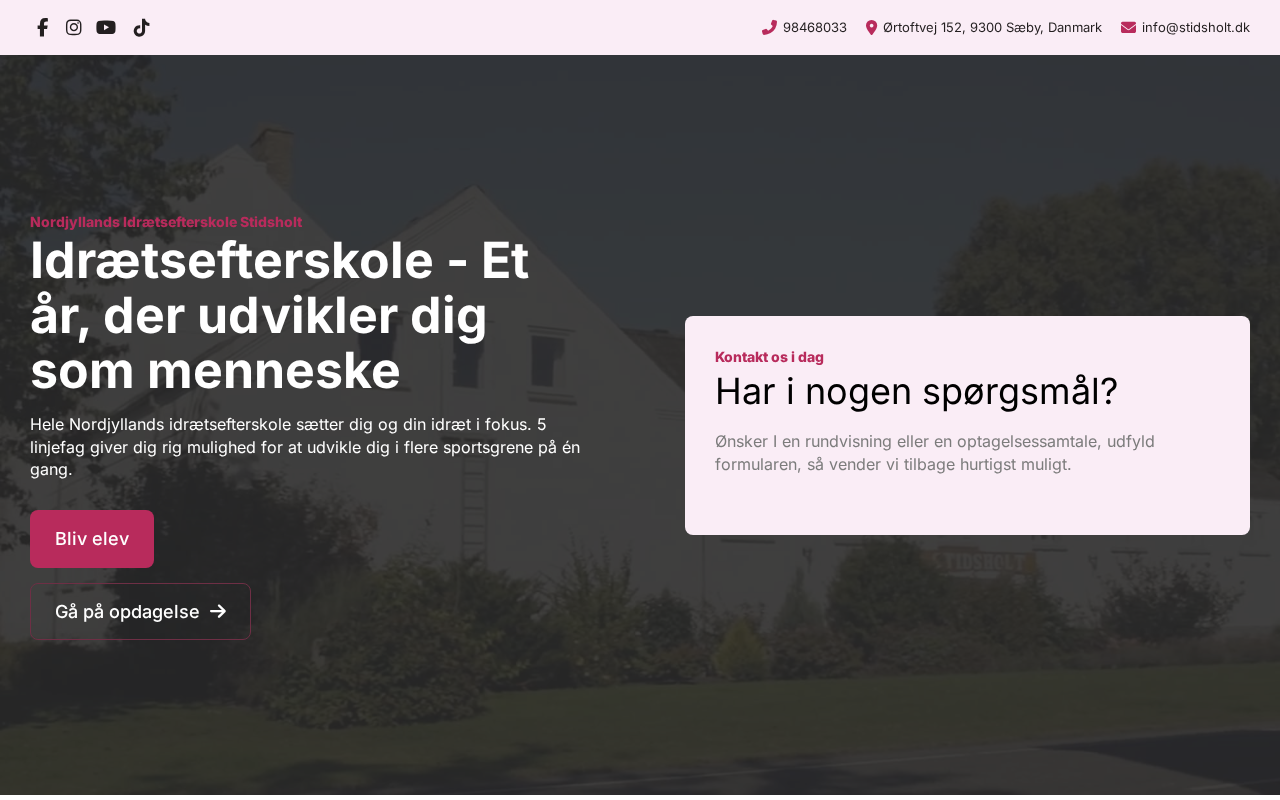Click the Gå på opdagelse button
Viewport: 1280px width, 800px height.
[140, 611]
